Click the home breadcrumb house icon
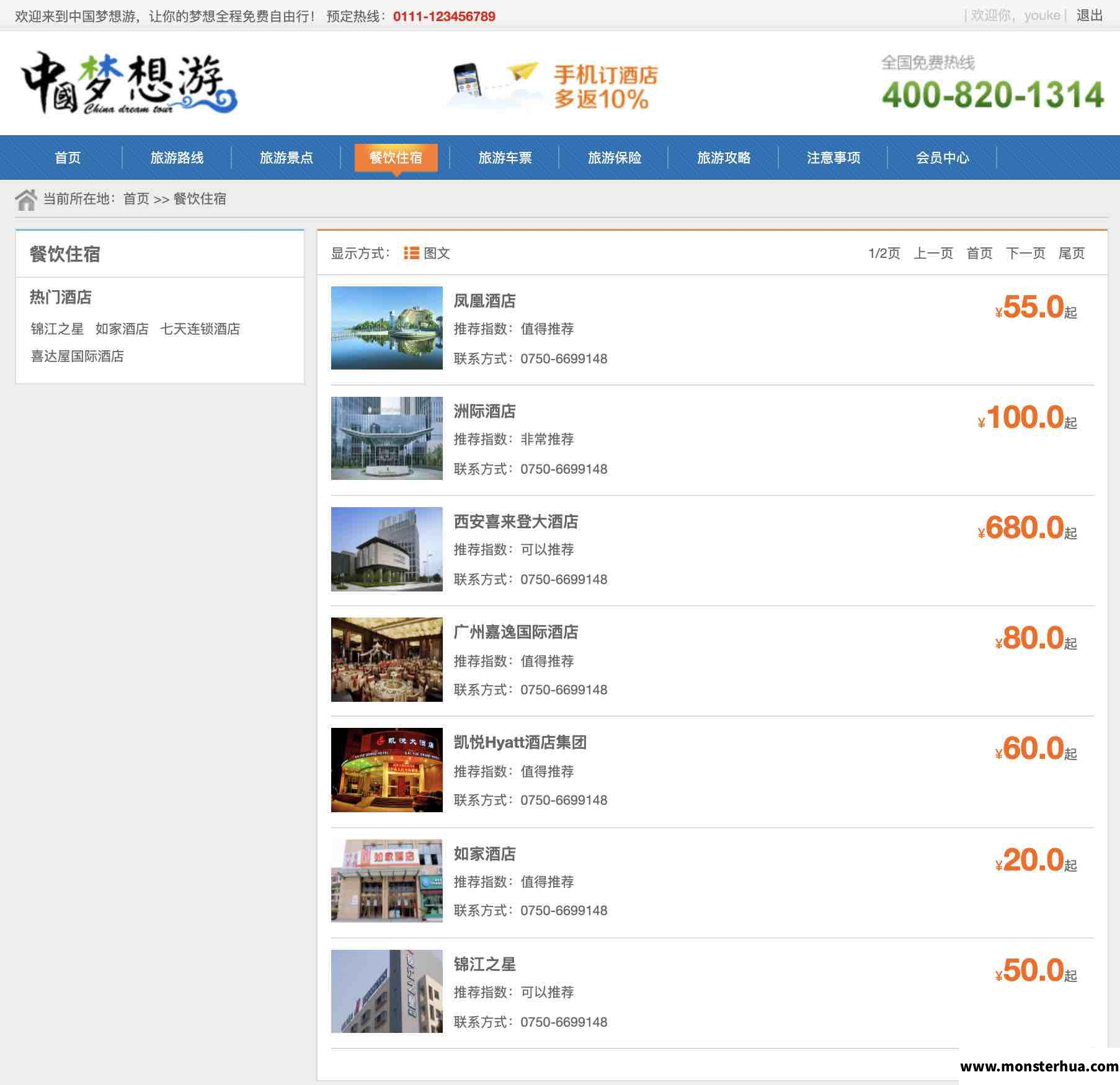The image size is (1120, 1085). coord(26,200)
